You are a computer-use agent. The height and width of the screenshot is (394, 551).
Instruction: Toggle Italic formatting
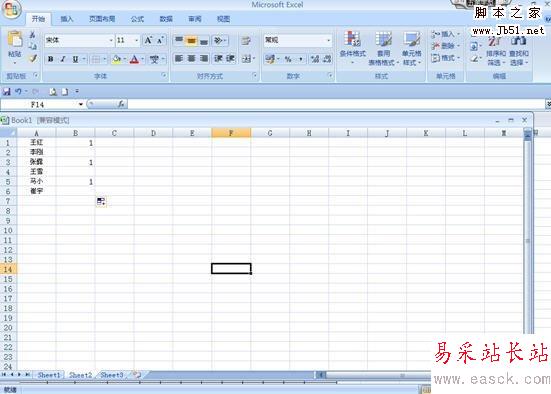point(63,59)
